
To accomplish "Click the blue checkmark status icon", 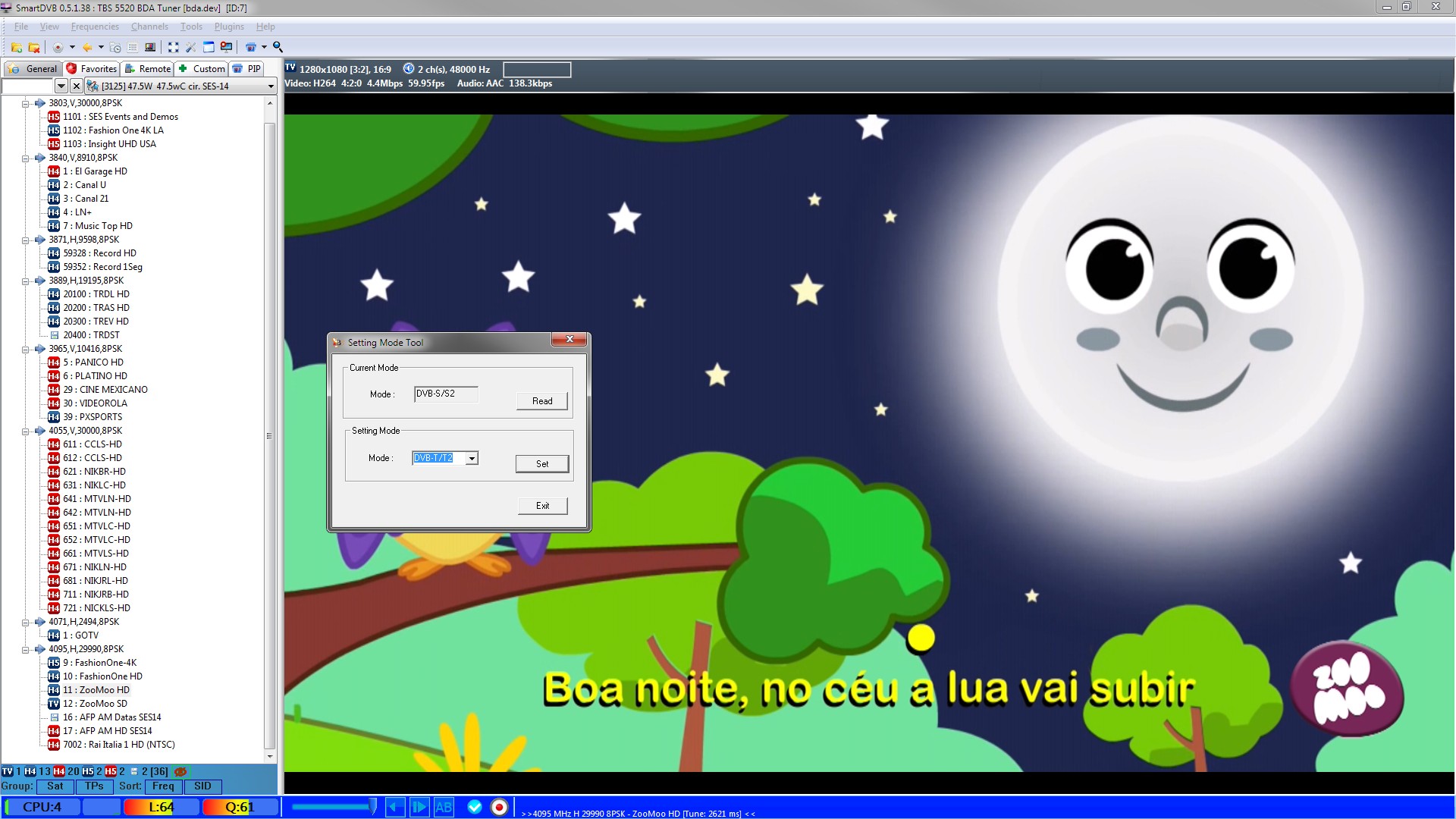I will 475,807.
